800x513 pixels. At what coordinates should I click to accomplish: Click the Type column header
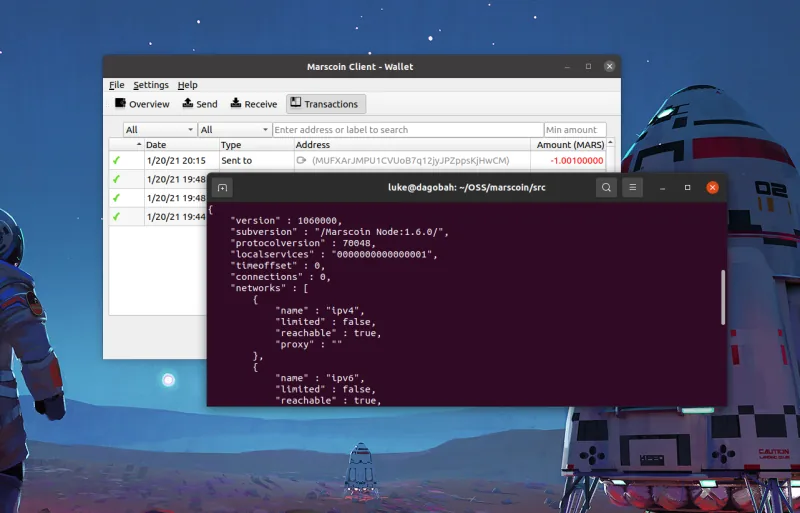click(x=254, y=145)
